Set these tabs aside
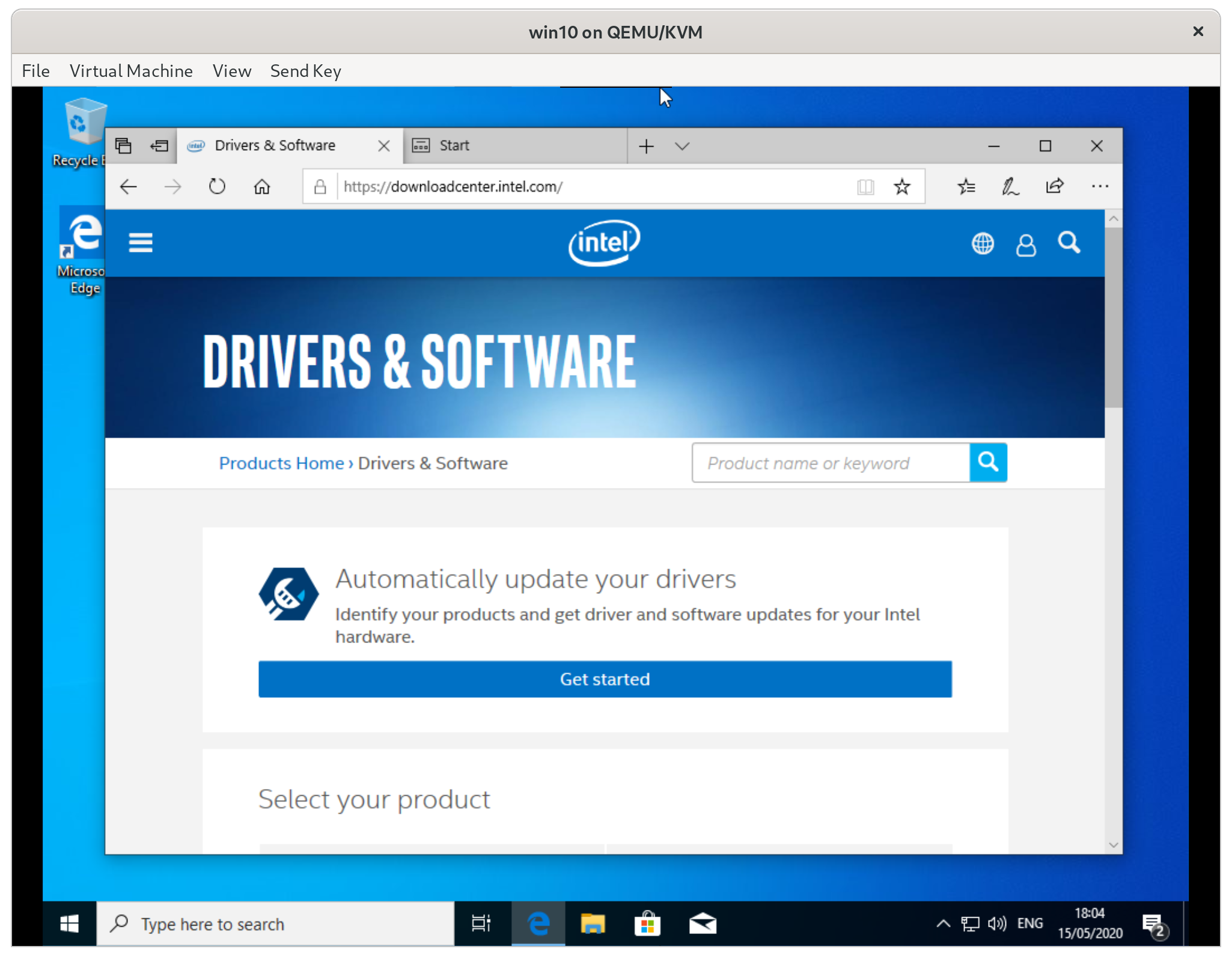Viewport: 1232px width, 958px height. coord(159,145)
